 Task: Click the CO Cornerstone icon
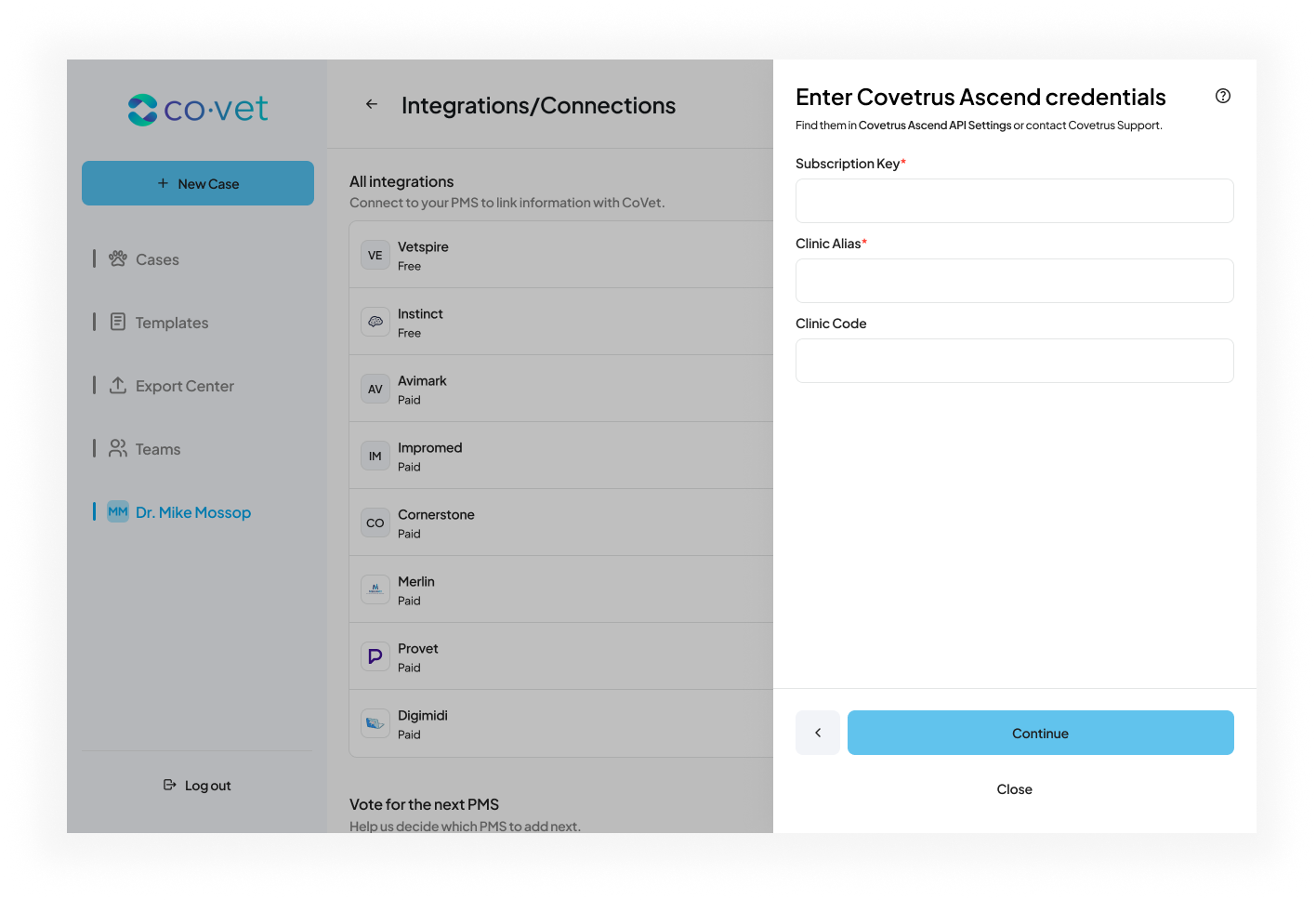(375, 523)
